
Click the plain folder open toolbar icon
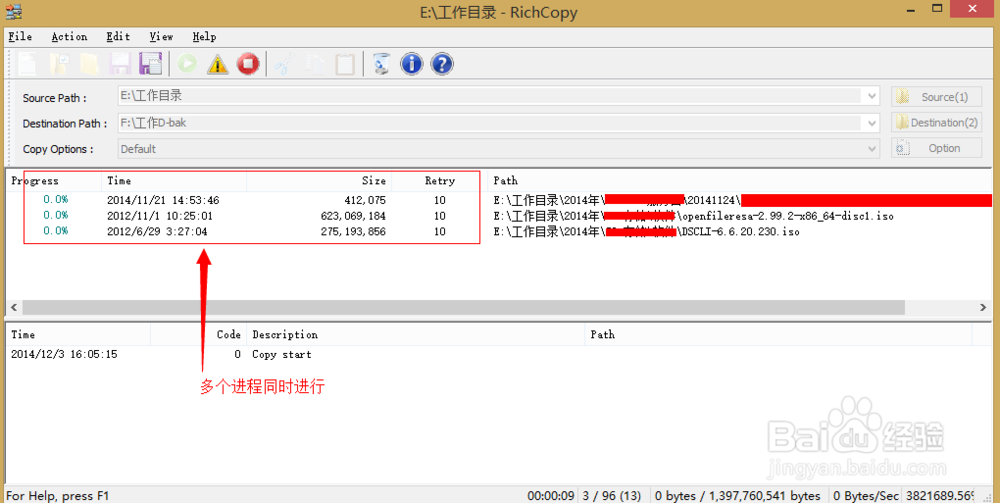(90, 64)
